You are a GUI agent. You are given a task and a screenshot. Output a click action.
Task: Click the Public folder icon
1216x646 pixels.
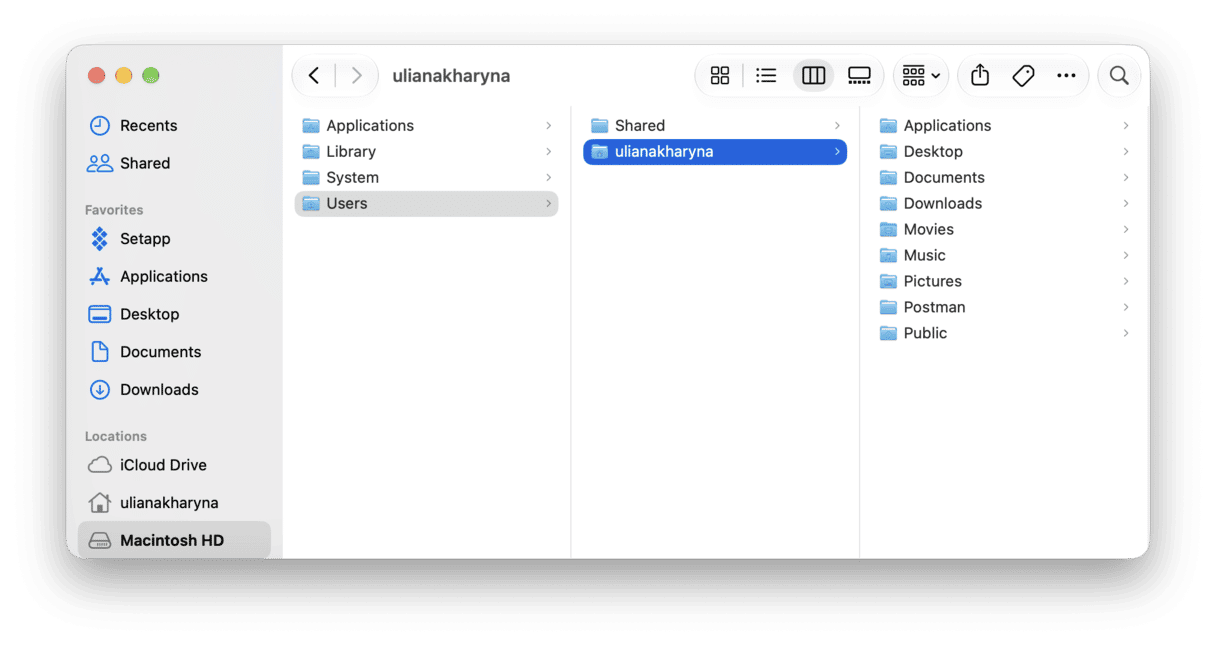[x=888, y=334]
